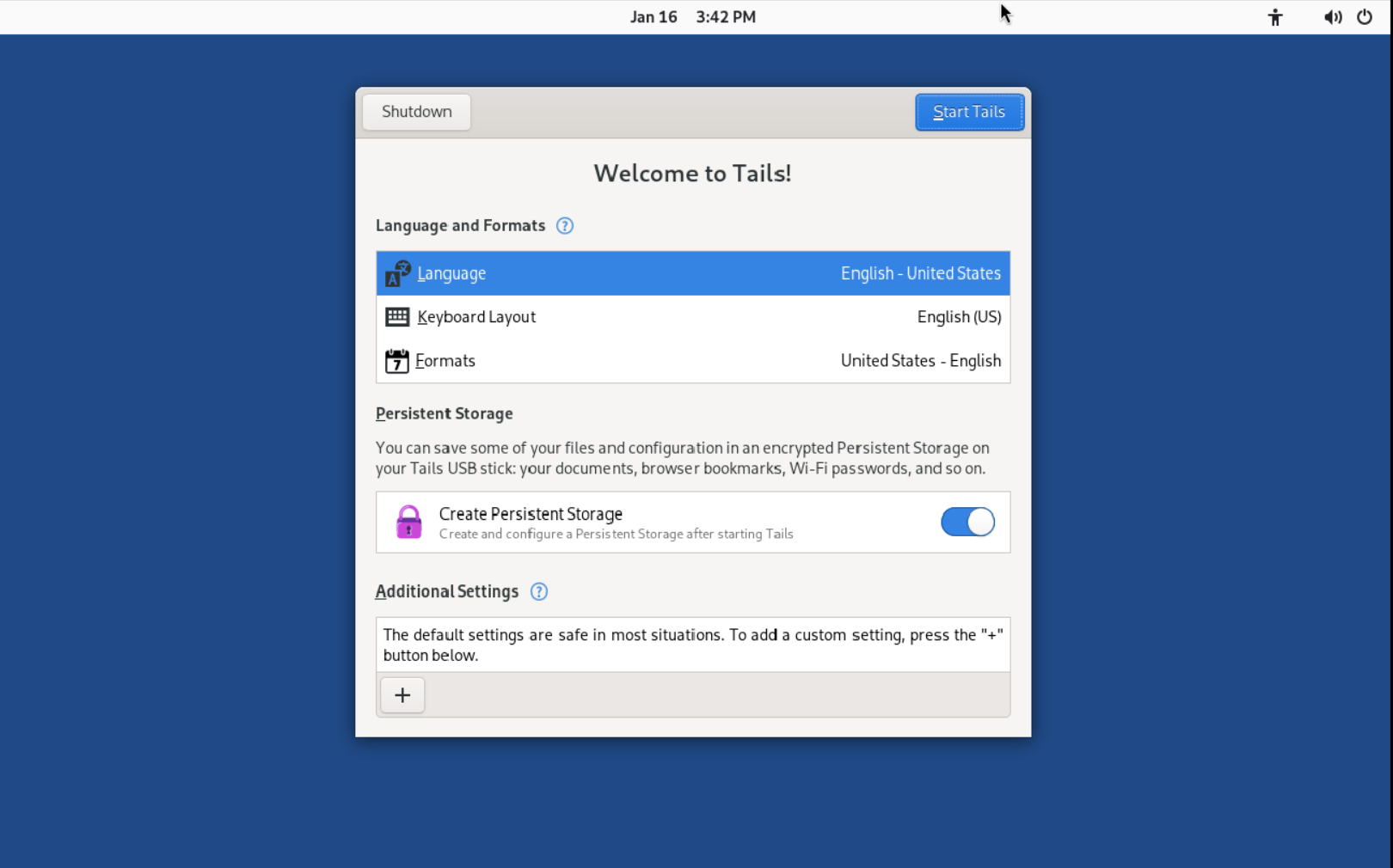Click the Additional Settings section heading
Viewport: 1393px width, 868px height.
(x=446, y=591)
